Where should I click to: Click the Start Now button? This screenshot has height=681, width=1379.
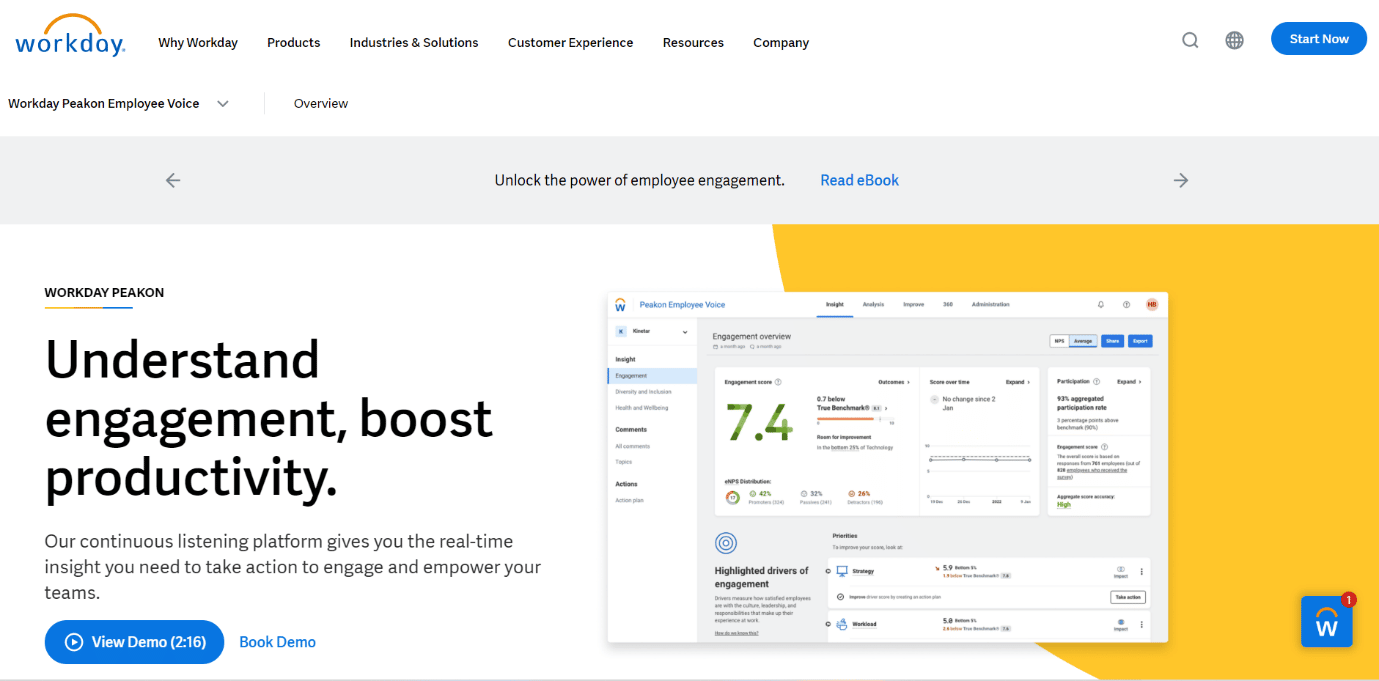(1319, 39)
